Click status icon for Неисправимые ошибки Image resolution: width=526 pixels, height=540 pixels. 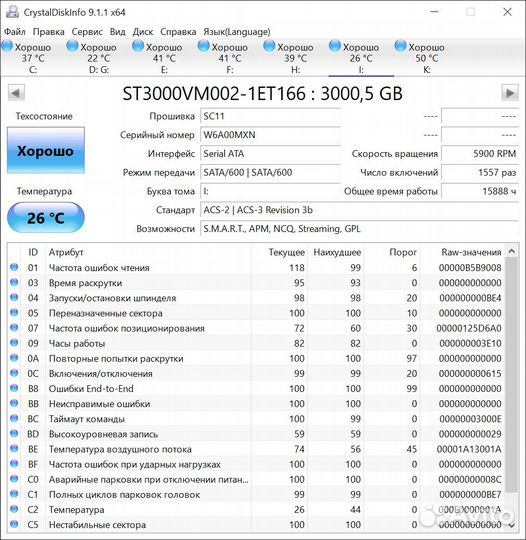(x=14, y=403)
